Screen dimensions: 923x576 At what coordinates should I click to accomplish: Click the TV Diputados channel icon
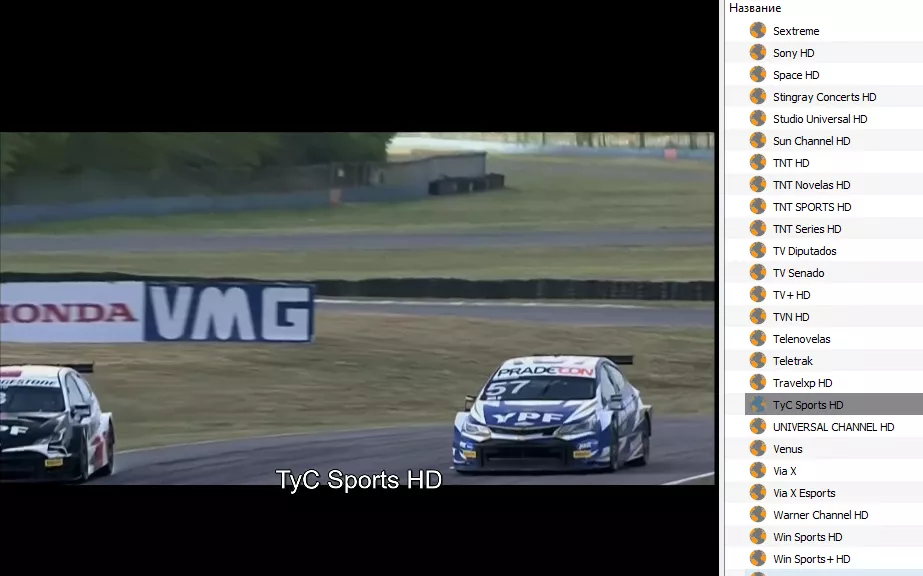pos(758,250)
